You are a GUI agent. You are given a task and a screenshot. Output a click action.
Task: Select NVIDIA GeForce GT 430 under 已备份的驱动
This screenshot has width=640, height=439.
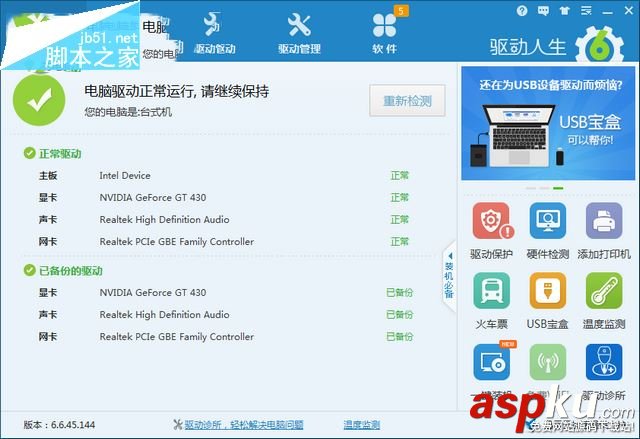pos(153,293)
